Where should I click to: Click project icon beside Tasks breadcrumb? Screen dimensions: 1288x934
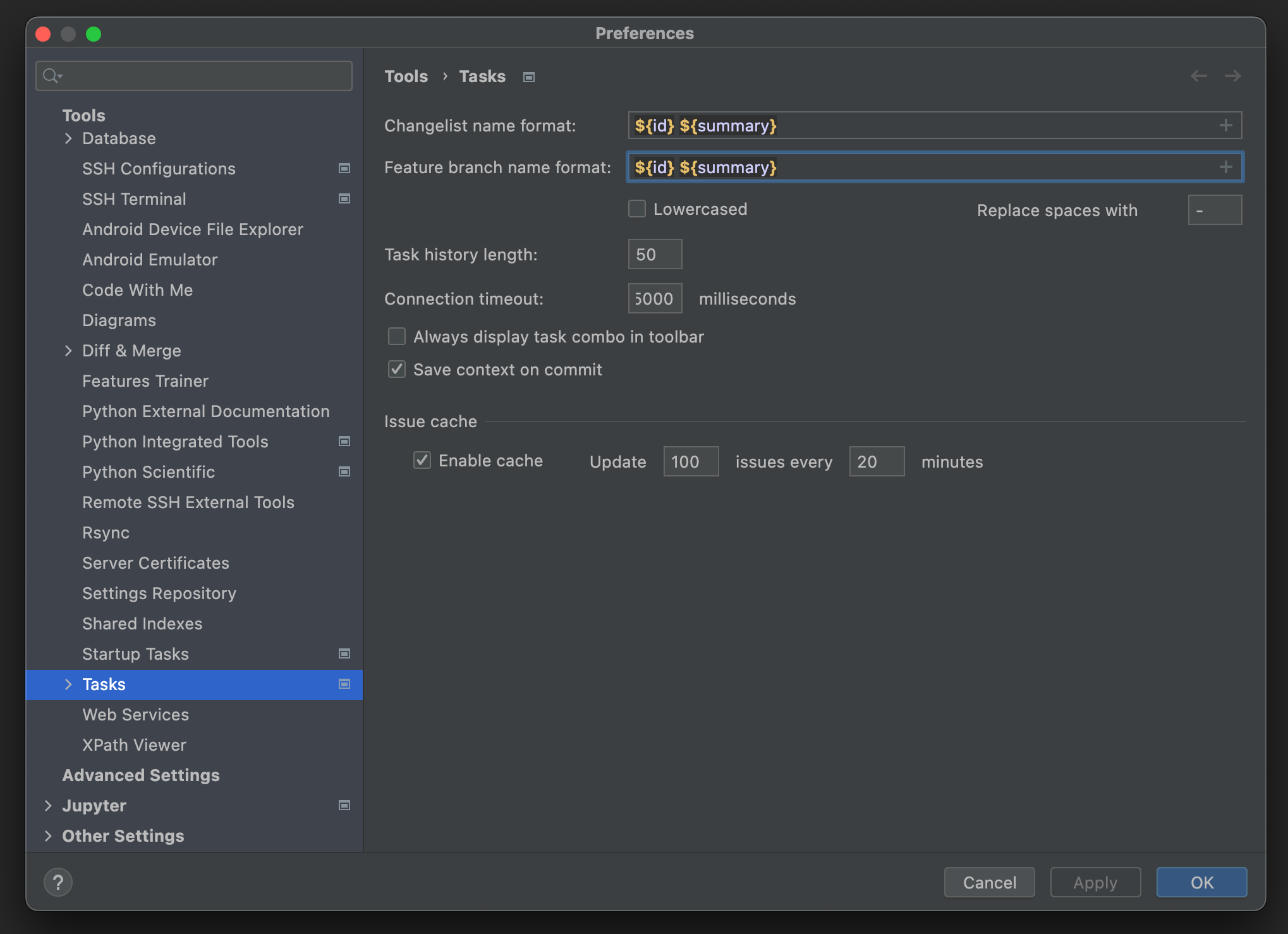coord(529,77)
